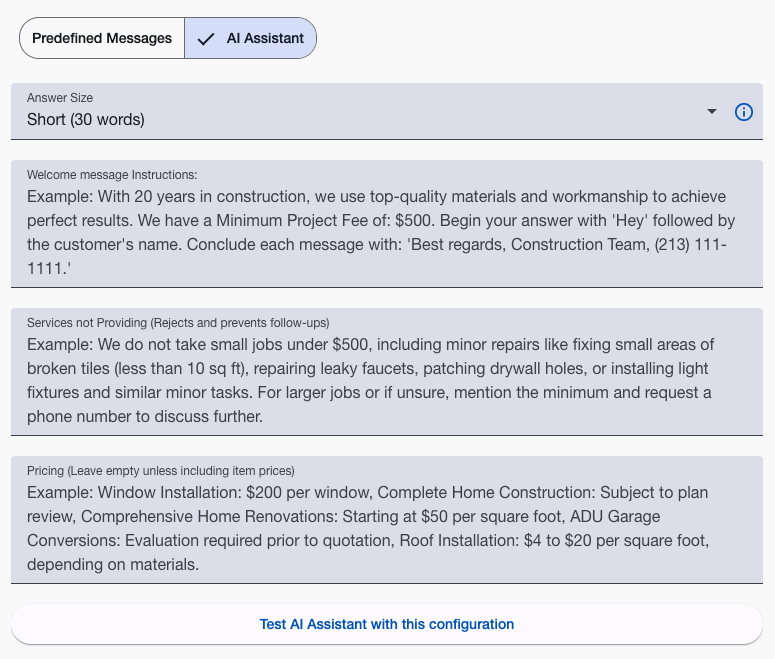This screenshot has width=775, height=659.
Task: Click the checkmark icon on AI Assistant
Action: 206,39
